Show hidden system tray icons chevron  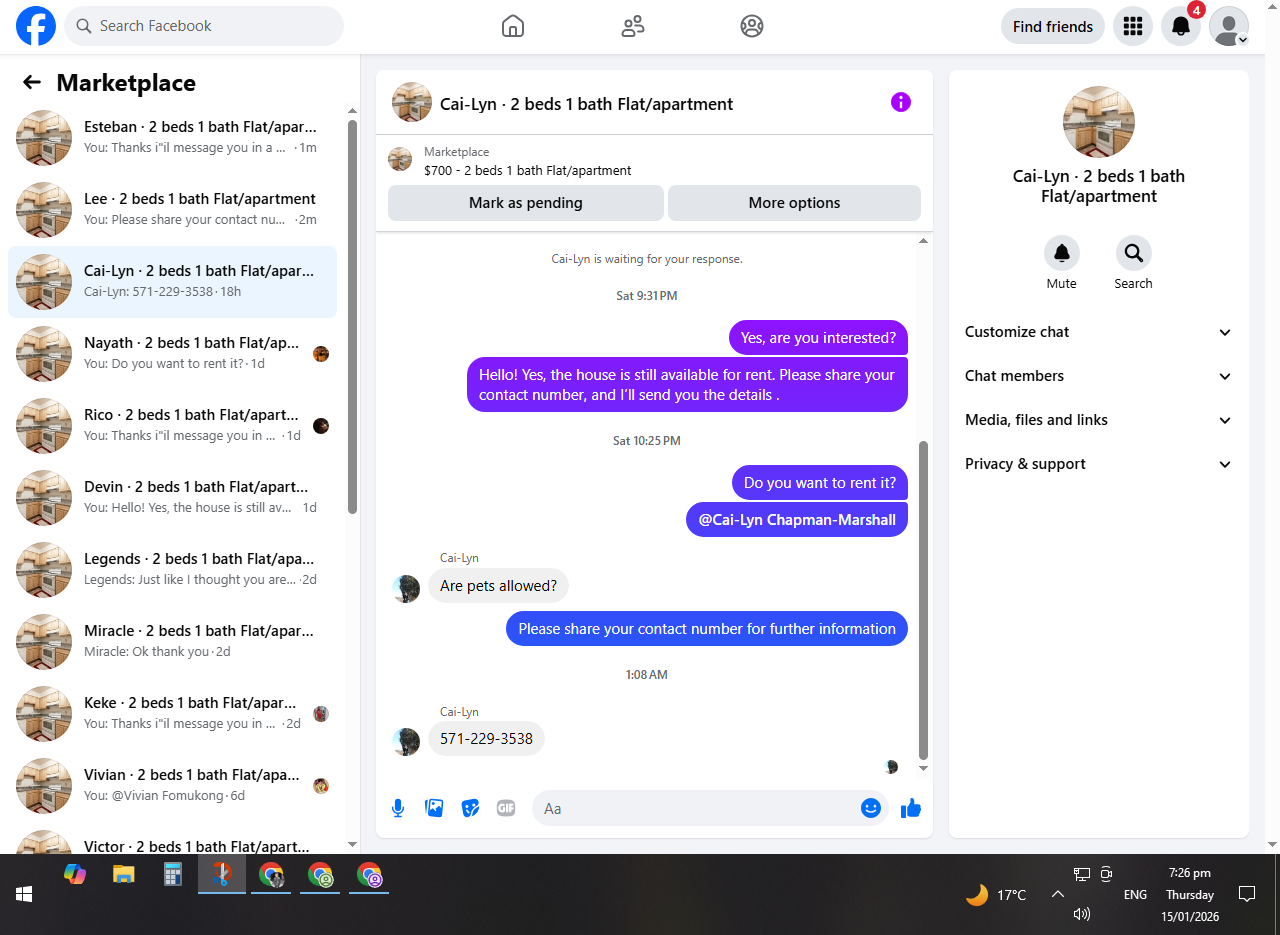click(1057, 894)
